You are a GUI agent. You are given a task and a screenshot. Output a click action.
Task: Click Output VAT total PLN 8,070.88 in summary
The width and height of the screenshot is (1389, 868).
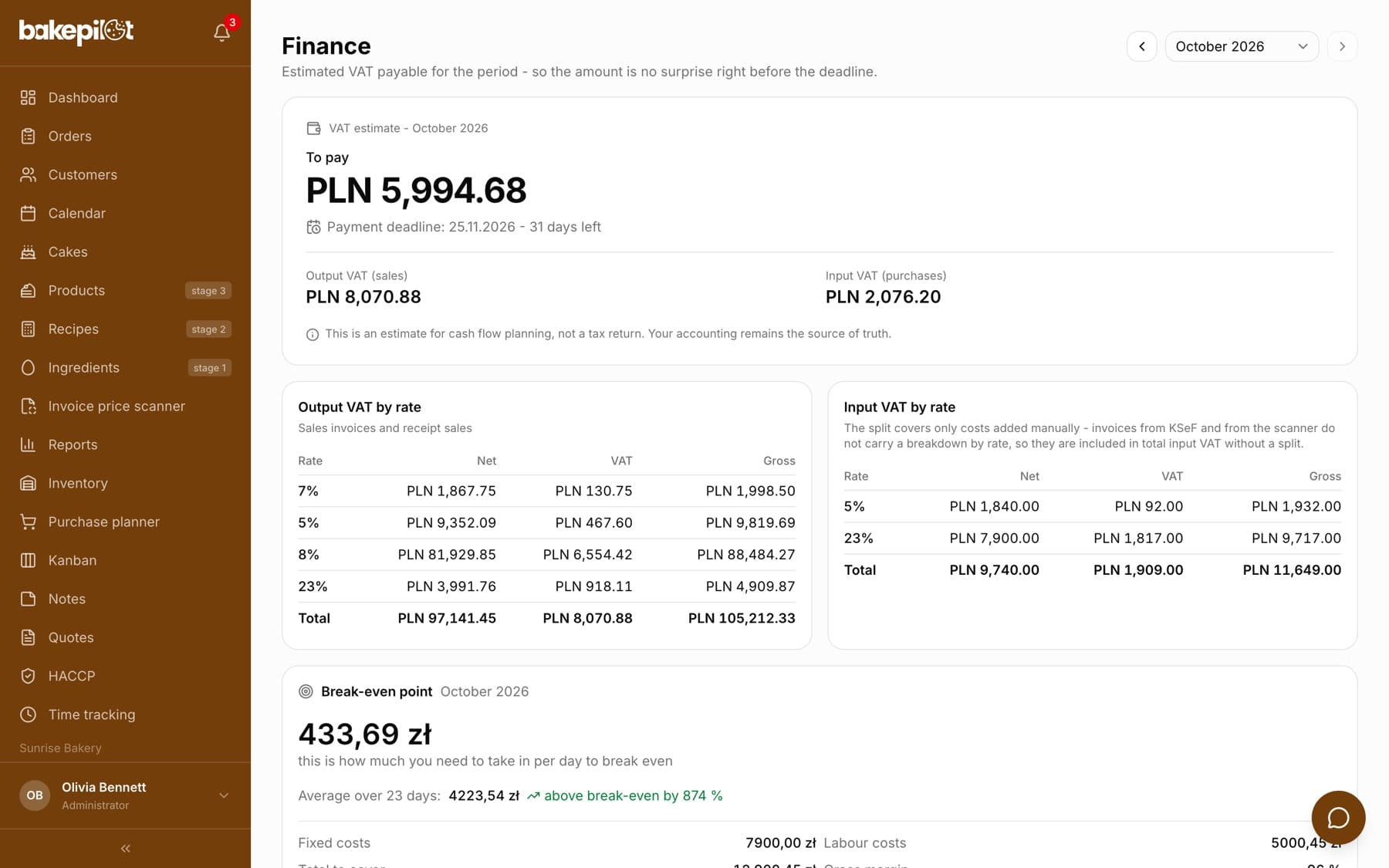pos(363,297)
